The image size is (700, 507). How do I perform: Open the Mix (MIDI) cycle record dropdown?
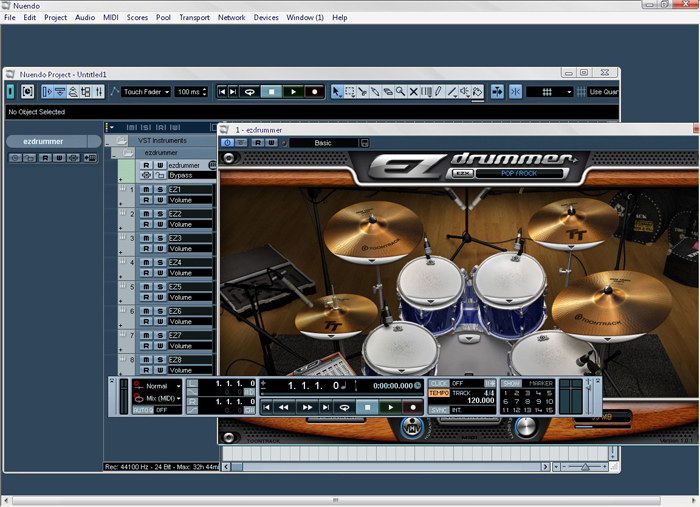coord(163,398)
